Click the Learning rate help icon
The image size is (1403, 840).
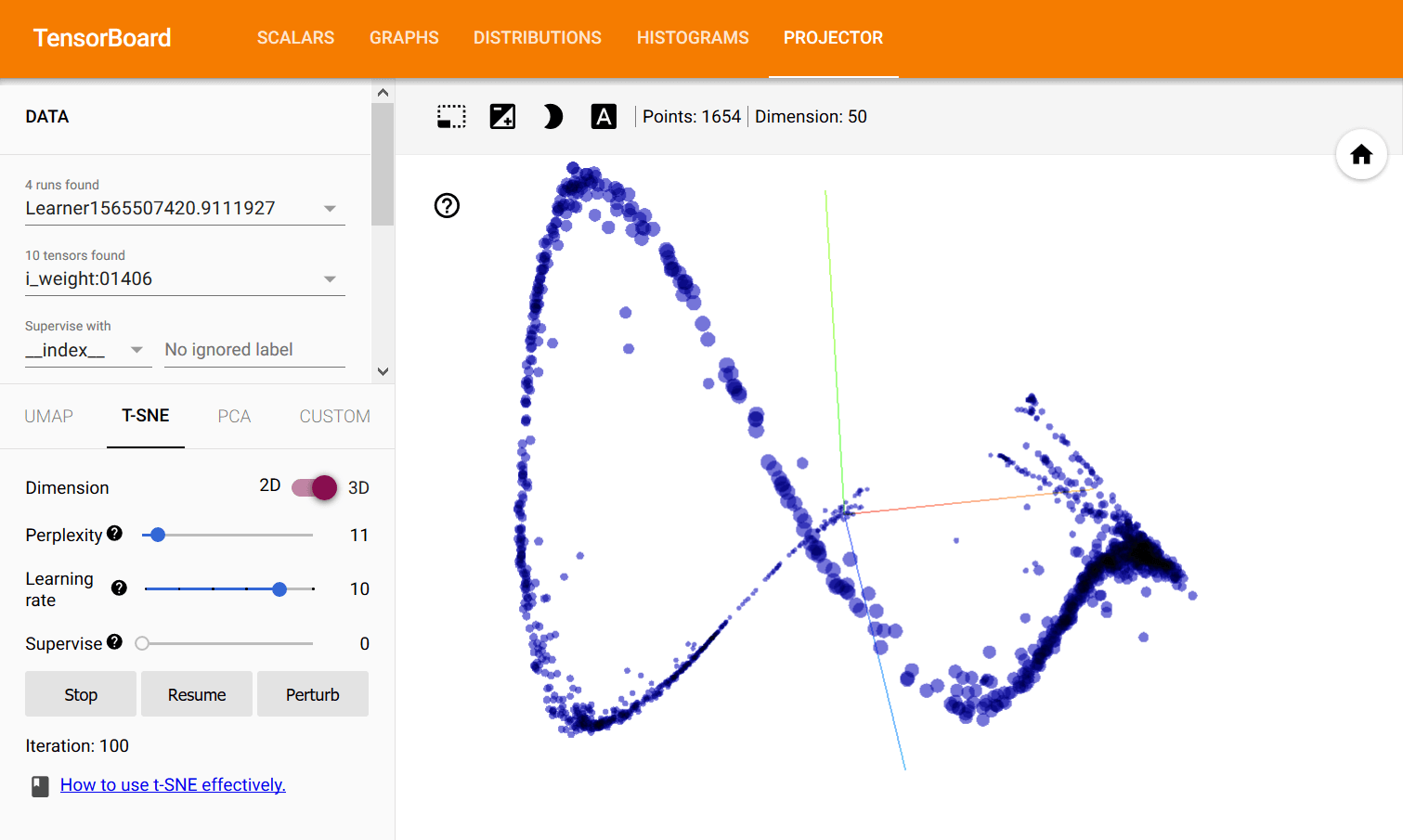click(119, 588)
